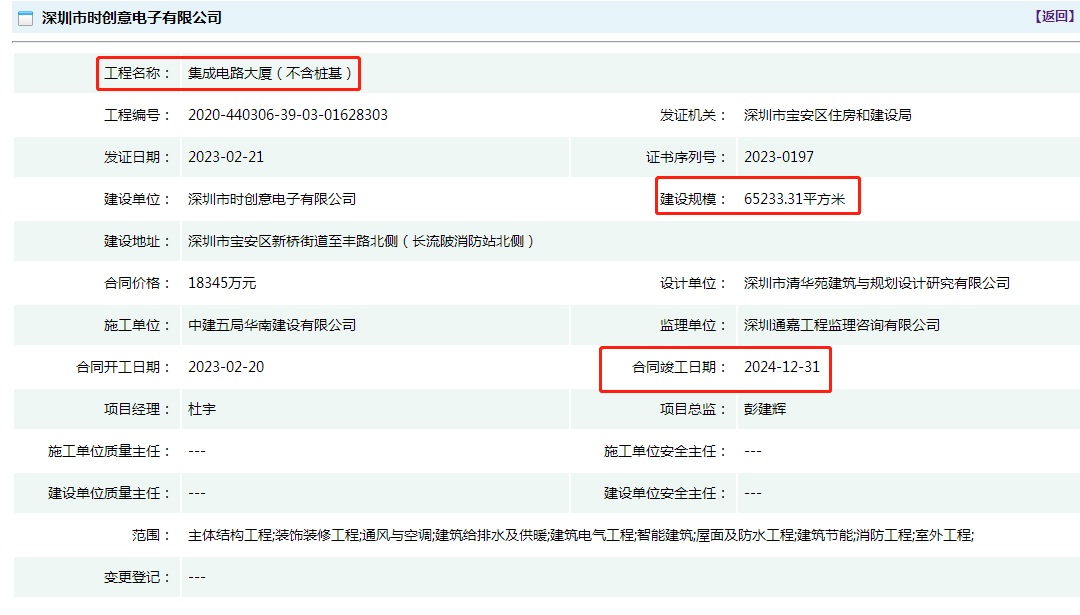The height and width of the screenshot is (615, 1080).
Task: Select the contract price 18345万元
Action: pyautogui.click(x=222, y=283)
